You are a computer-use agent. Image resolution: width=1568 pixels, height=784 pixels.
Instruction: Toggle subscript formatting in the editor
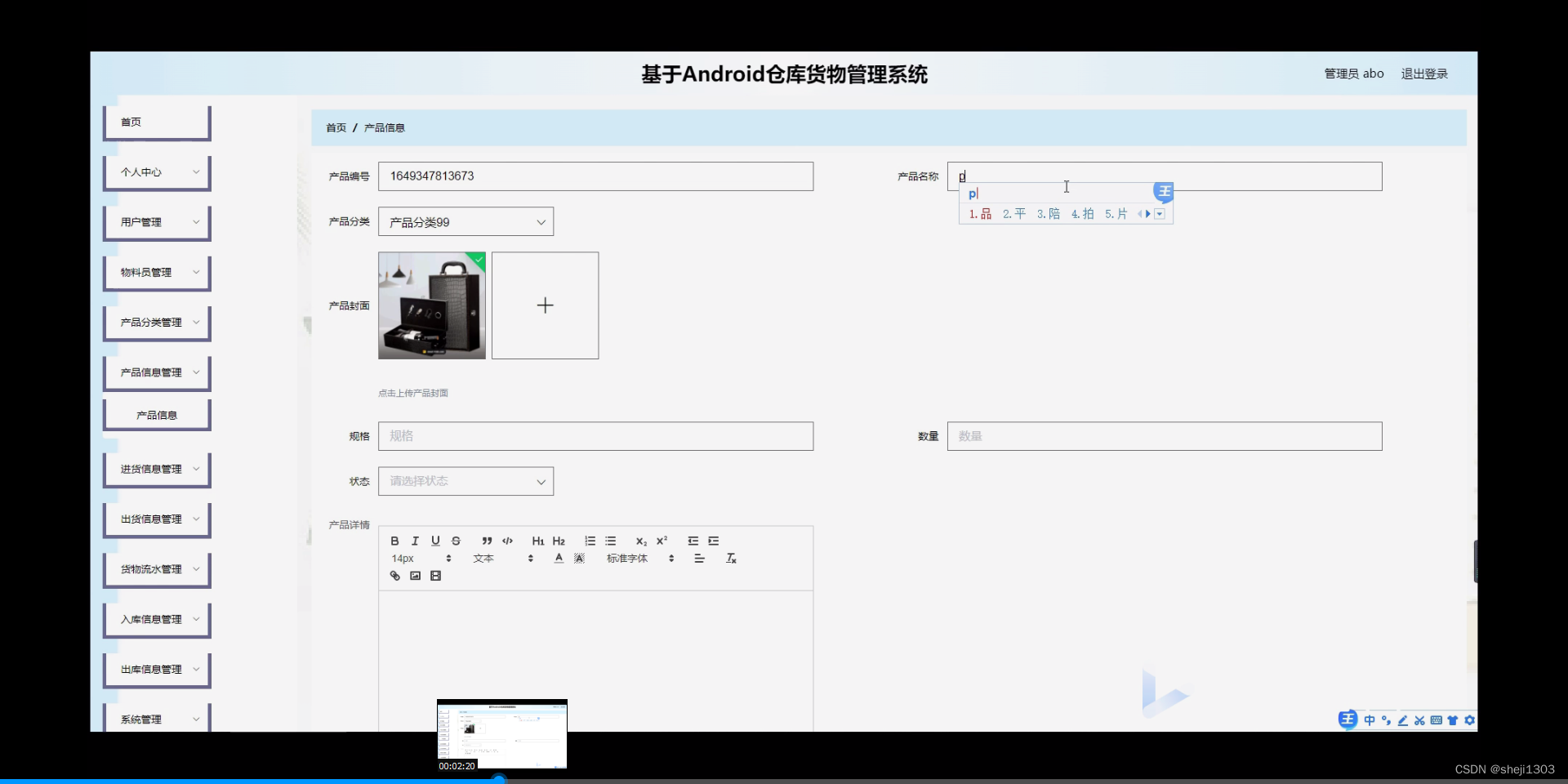coord(640,541)
